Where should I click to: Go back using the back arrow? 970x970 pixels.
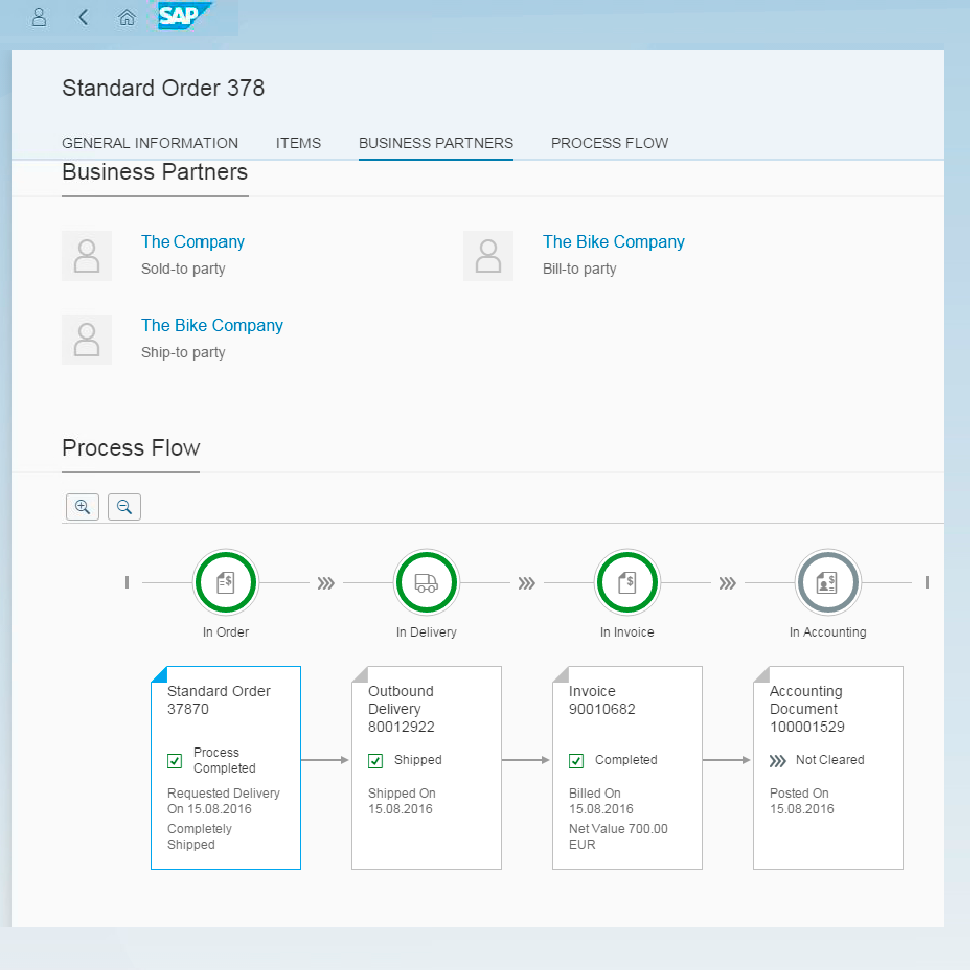(83, 17)
